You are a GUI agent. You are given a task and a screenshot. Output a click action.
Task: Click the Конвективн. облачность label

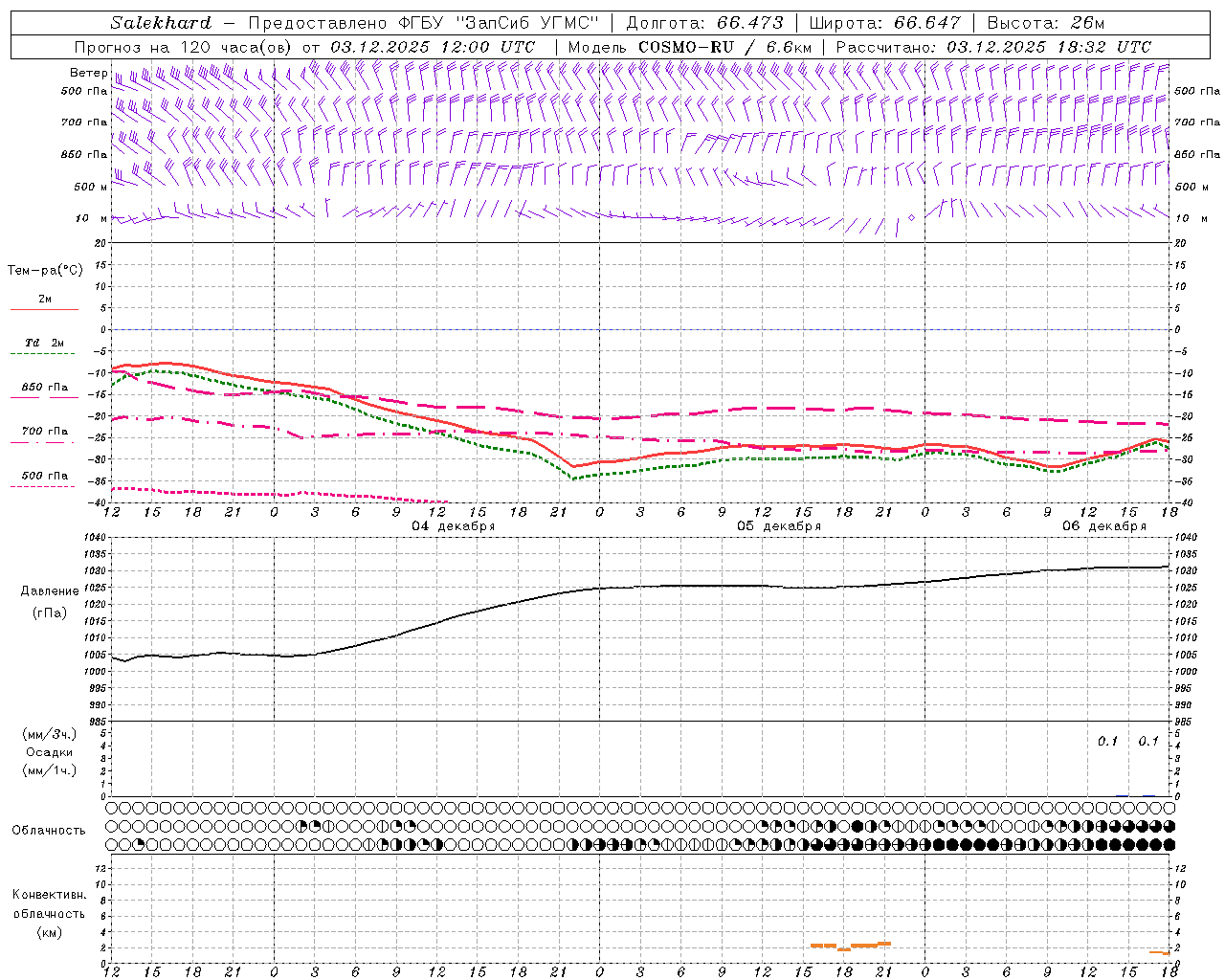point(49,904)
